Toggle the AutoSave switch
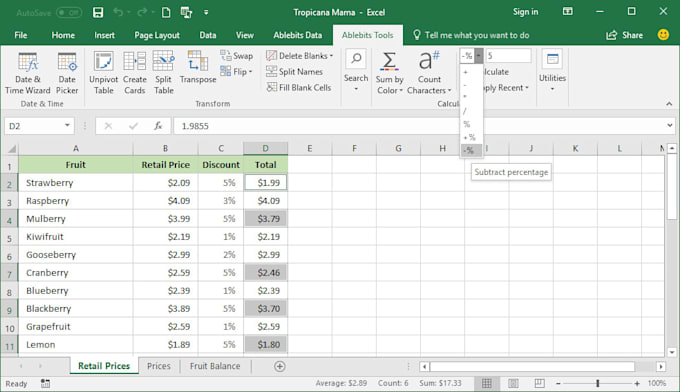The image size is (680, 392). point(69,13)
